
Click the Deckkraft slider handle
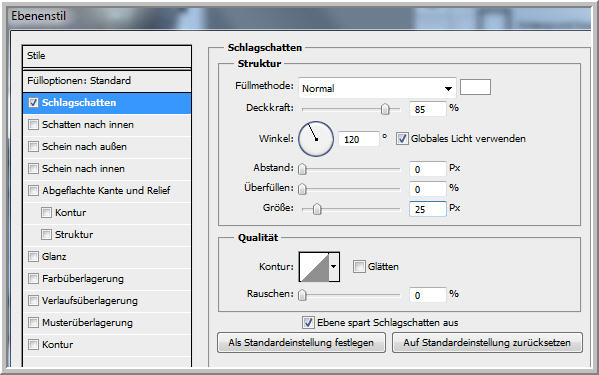coord(385,109)
